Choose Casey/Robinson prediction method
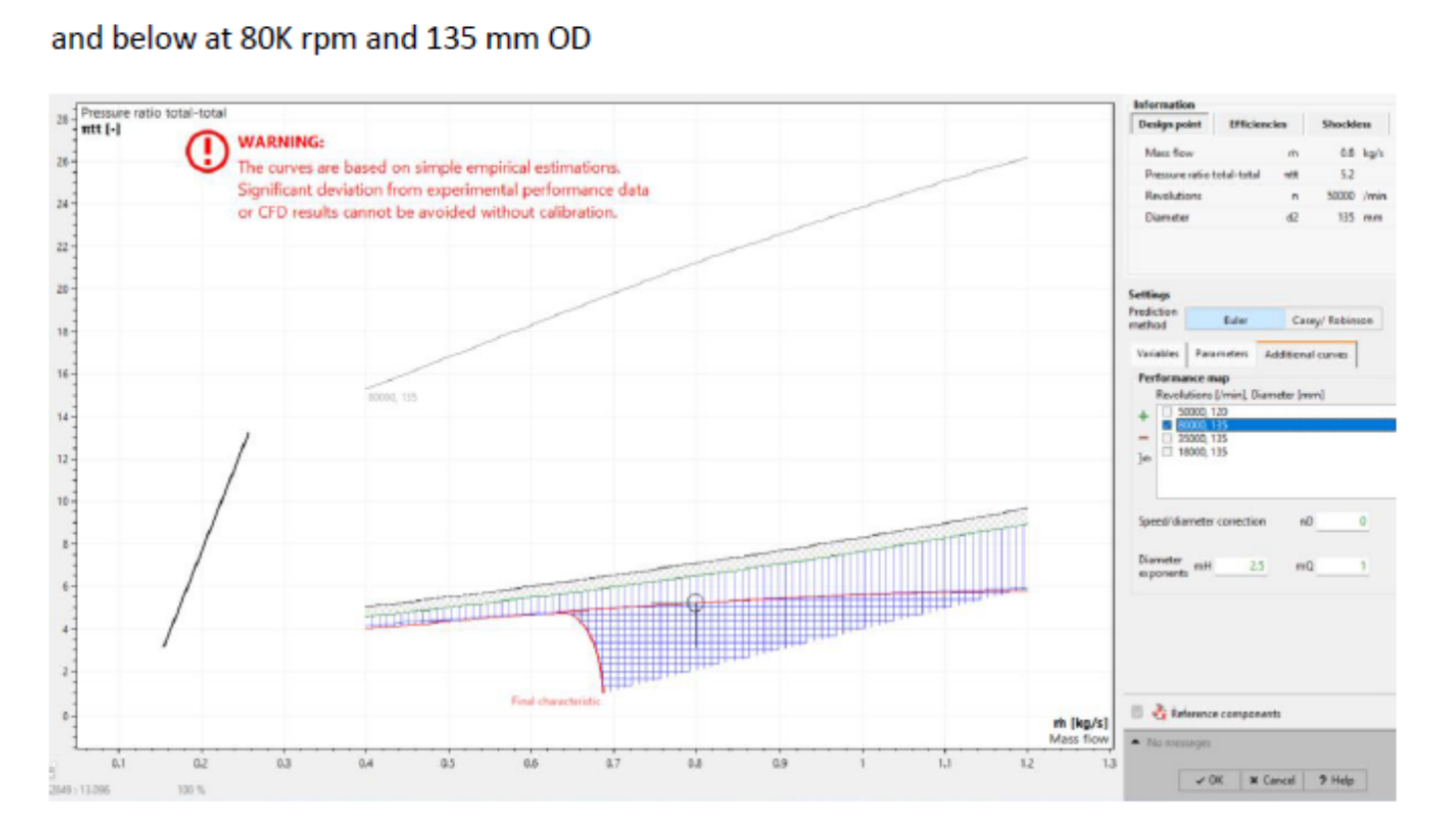The width and height of the screenshot is (1437, 840). (x=1331, y=320)
